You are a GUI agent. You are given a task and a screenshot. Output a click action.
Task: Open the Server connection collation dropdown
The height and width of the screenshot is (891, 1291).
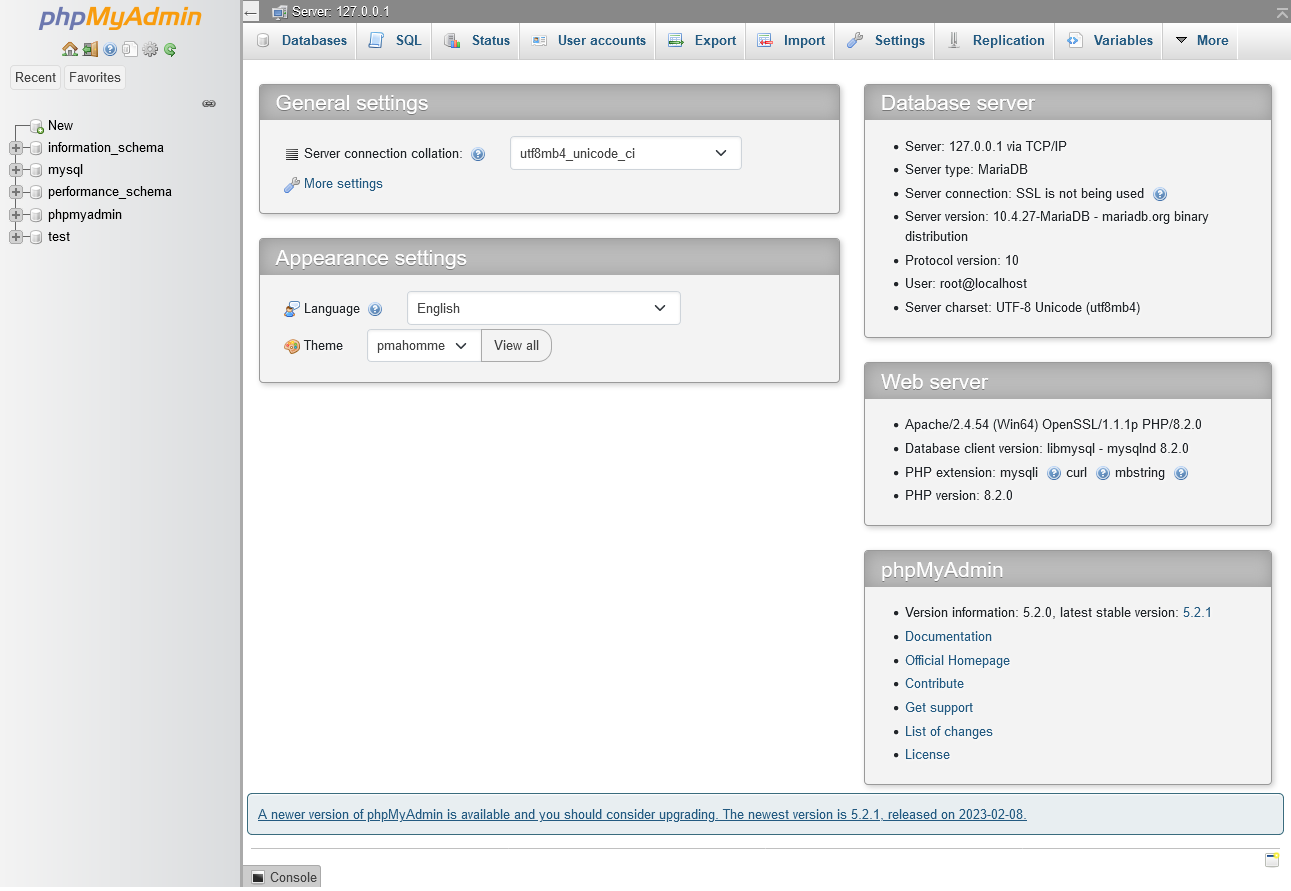coord(625,153)
